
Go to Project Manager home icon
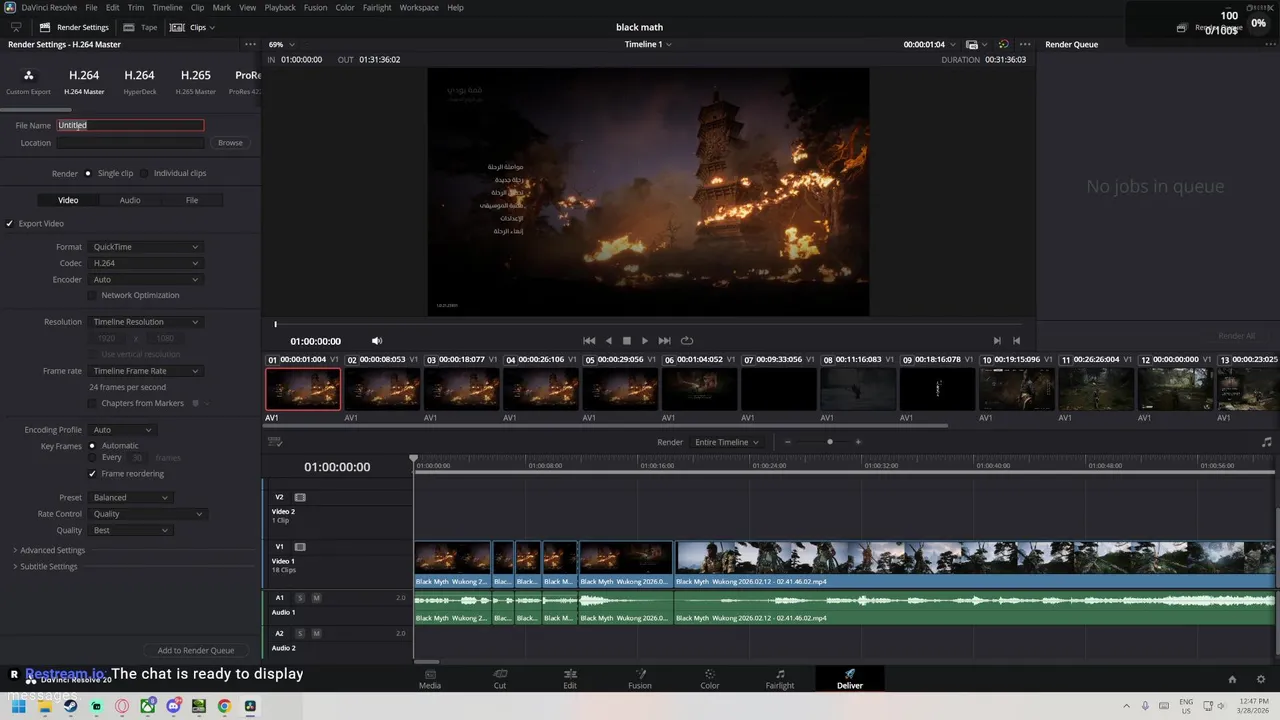pos(1232,679)
